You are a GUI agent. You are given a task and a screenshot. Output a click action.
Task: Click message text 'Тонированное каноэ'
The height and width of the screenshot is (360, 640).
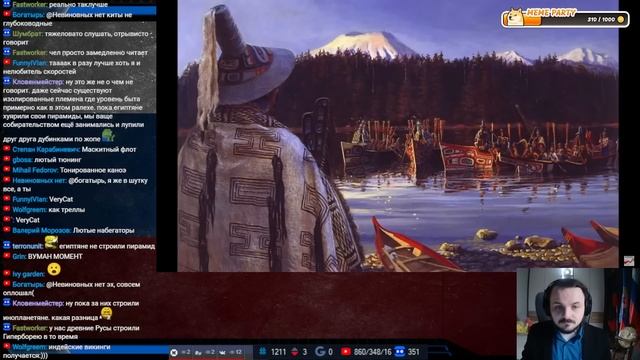pos(93,170)
